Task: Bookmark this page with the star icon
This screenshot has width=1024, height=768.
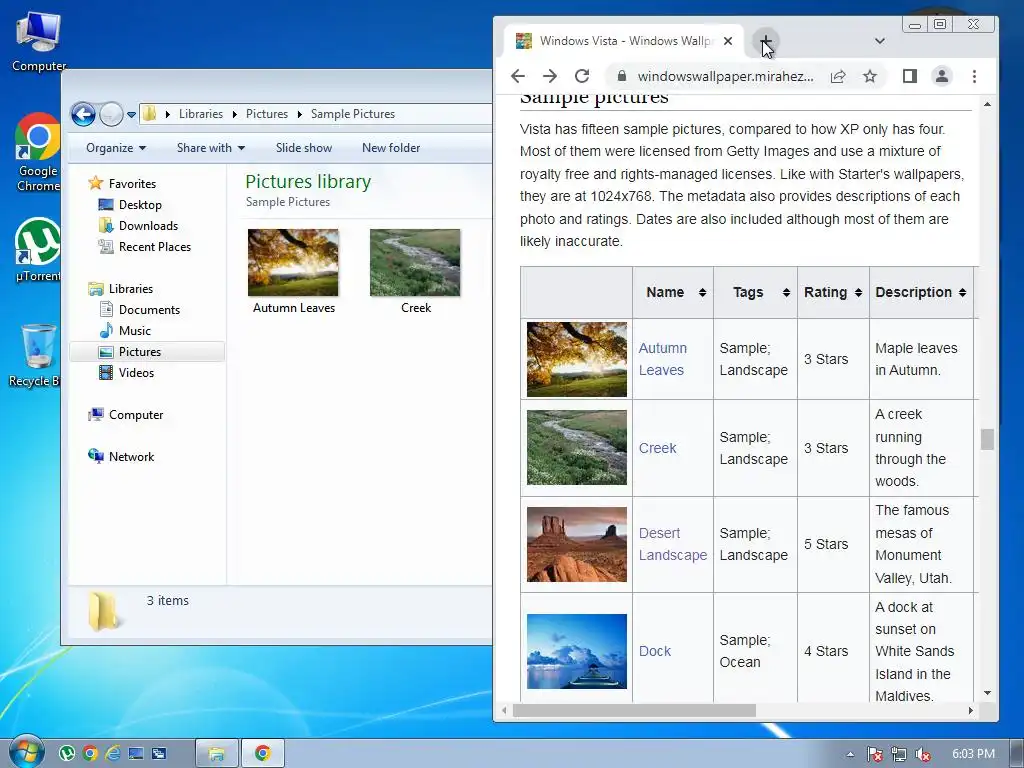Action: 870,76
